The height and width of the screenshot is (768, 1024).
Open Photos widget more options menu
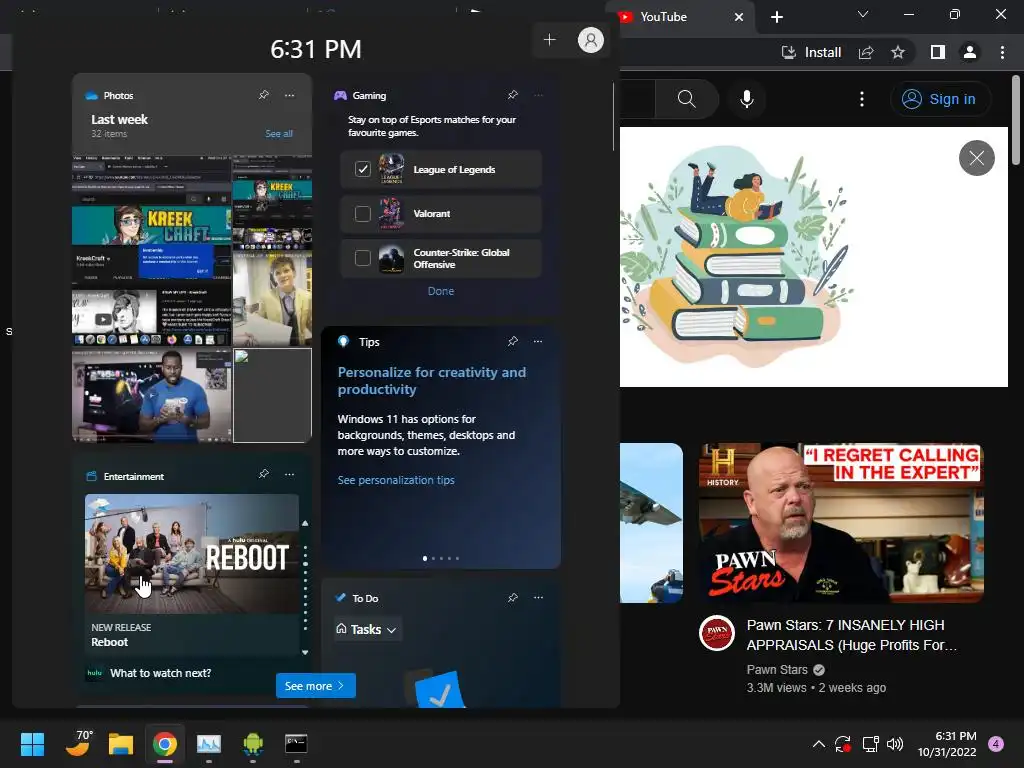pyautogui.click(x=289, y=95)
